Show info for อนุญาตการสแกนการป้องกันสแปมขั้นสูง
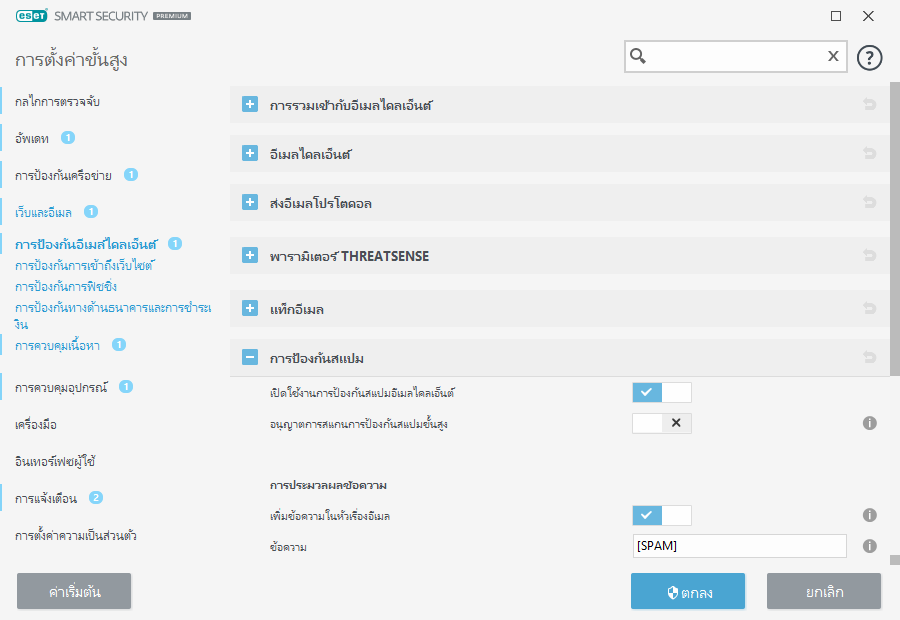 point(870,423)
